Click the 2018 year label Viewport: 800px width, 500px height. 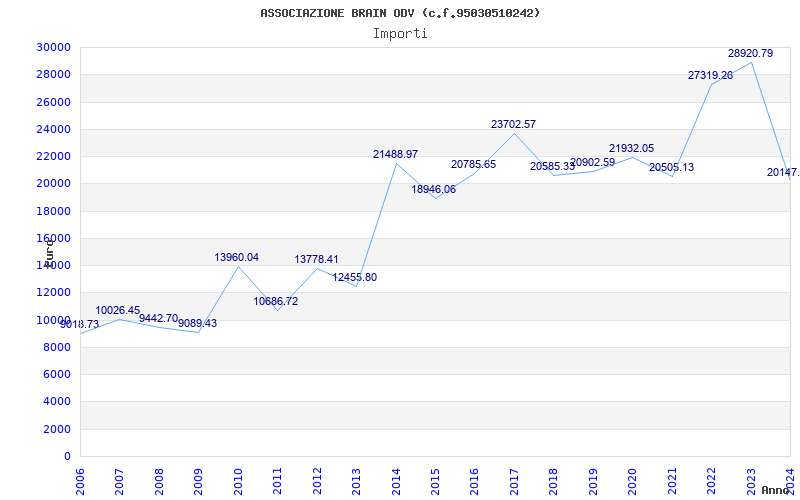pos(554,480)
